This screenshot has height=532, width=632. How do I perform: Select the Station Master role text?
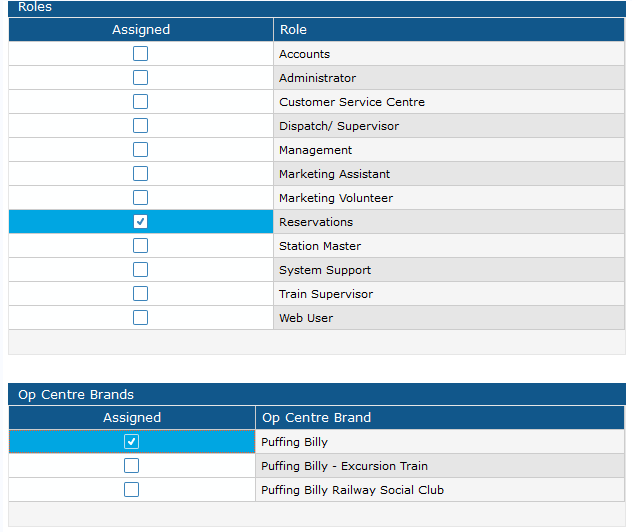click(320, 246)
